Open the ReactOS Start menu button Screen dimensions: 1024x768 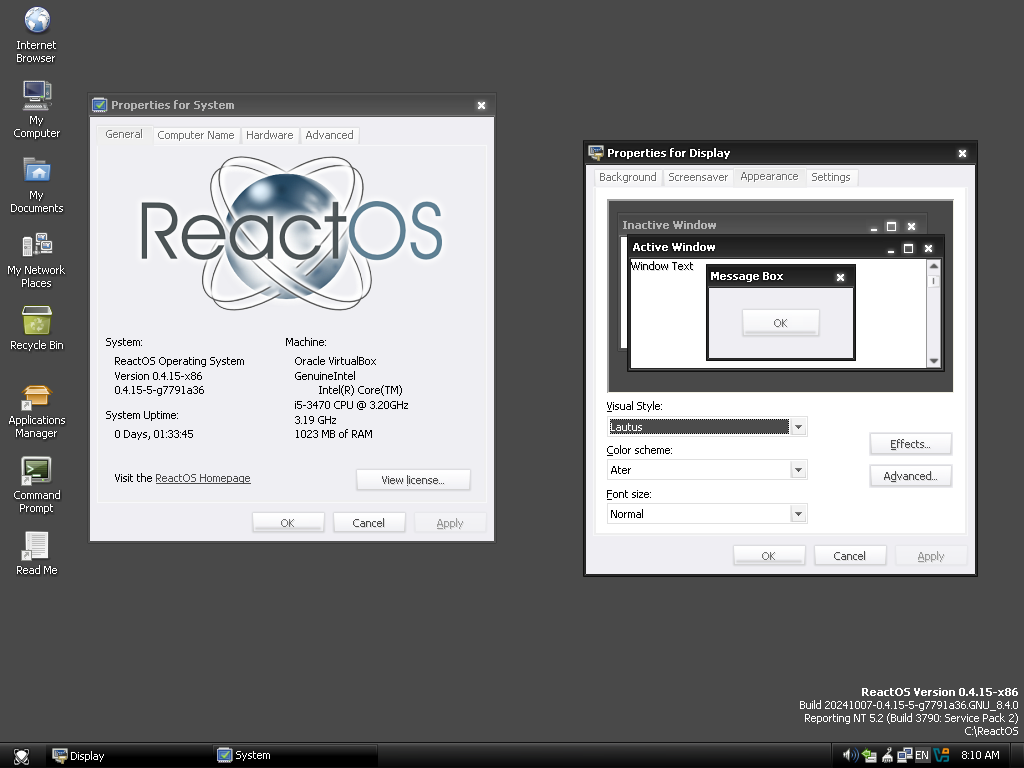click(21, 756)
